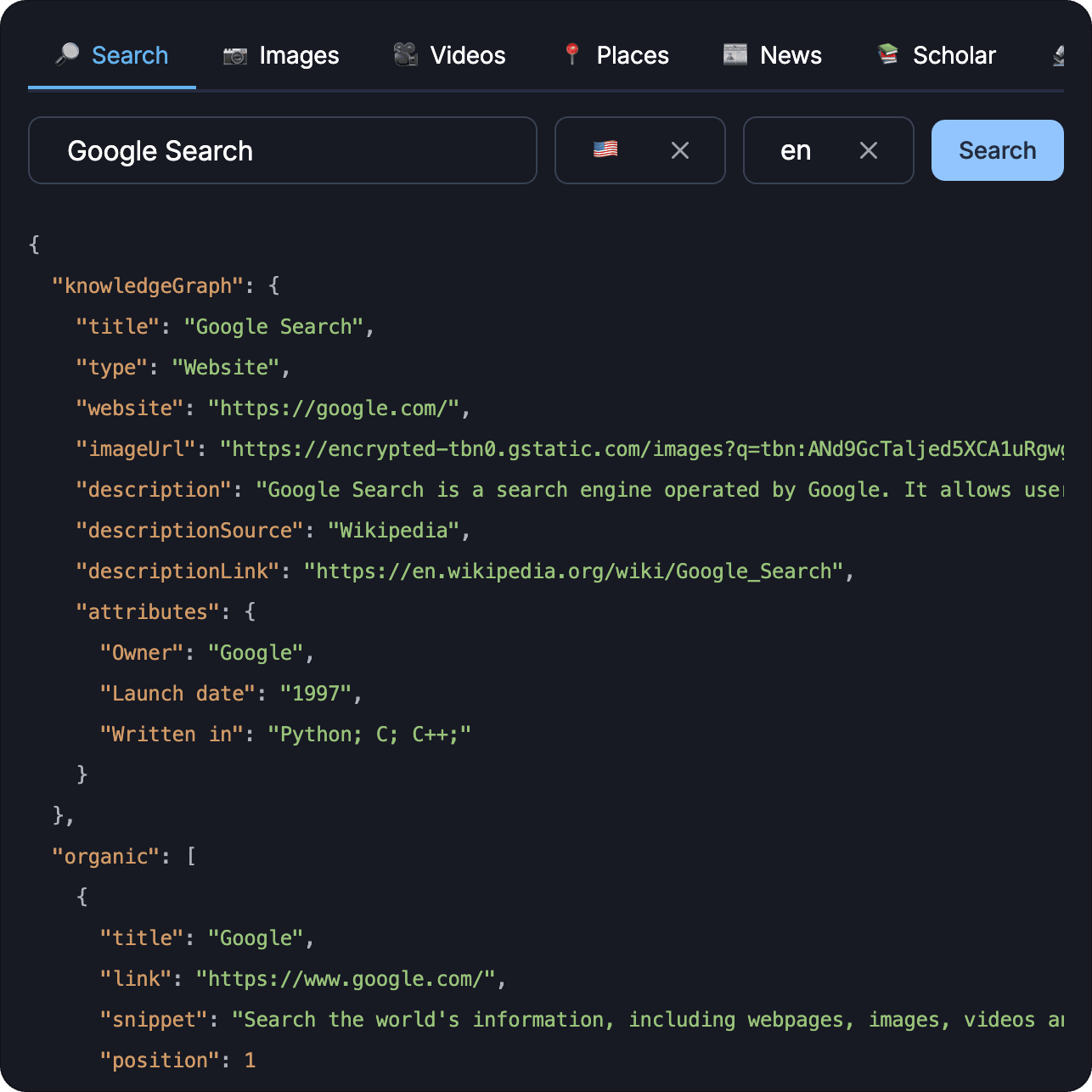Viewport: 1092px width, 1092px height.
Task: Click the imageUrl gstatic link value
Action: coord(641,449)
